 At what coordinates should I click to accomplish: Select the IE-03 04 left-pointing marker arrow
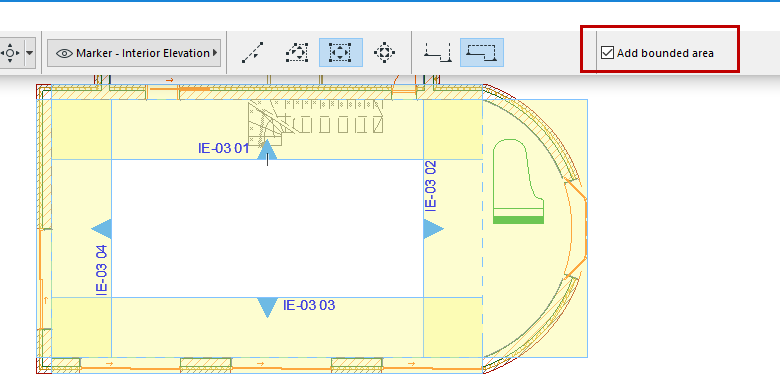[101, 229]
